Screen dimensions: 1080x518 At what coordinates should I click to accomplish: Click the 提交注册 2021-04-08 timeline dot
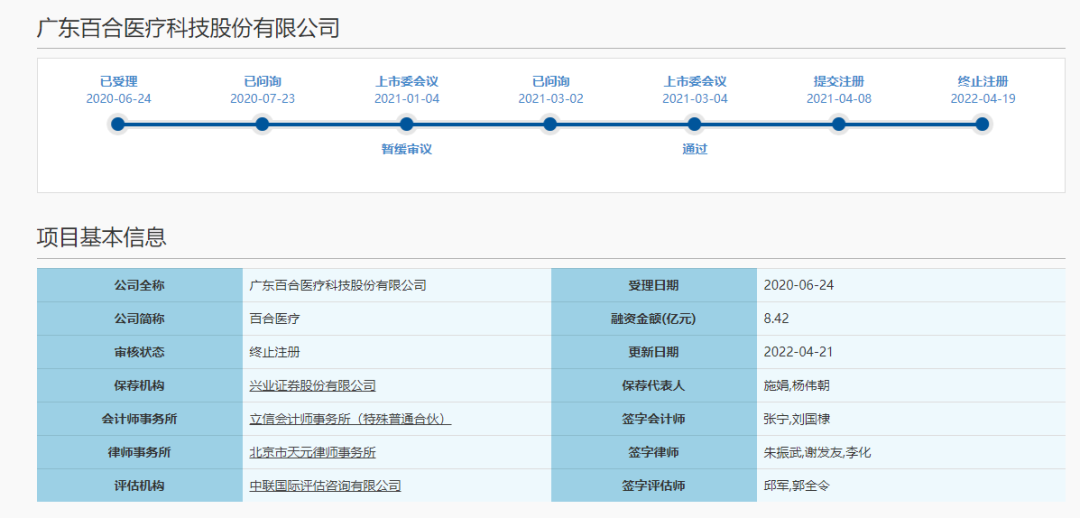tap(838, 125)
